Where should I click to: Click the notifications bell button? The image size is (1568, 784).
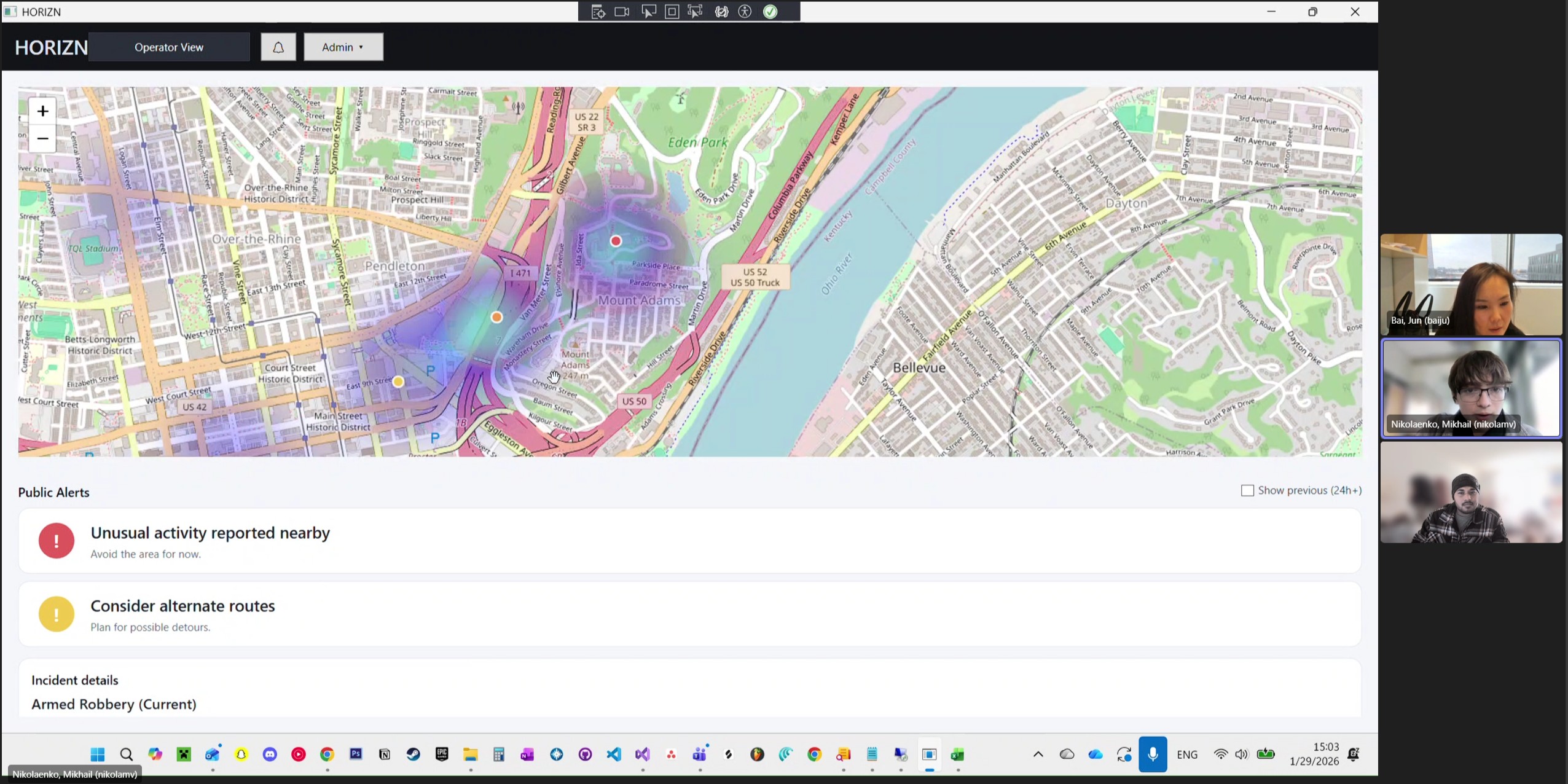[x=278, y=47]
